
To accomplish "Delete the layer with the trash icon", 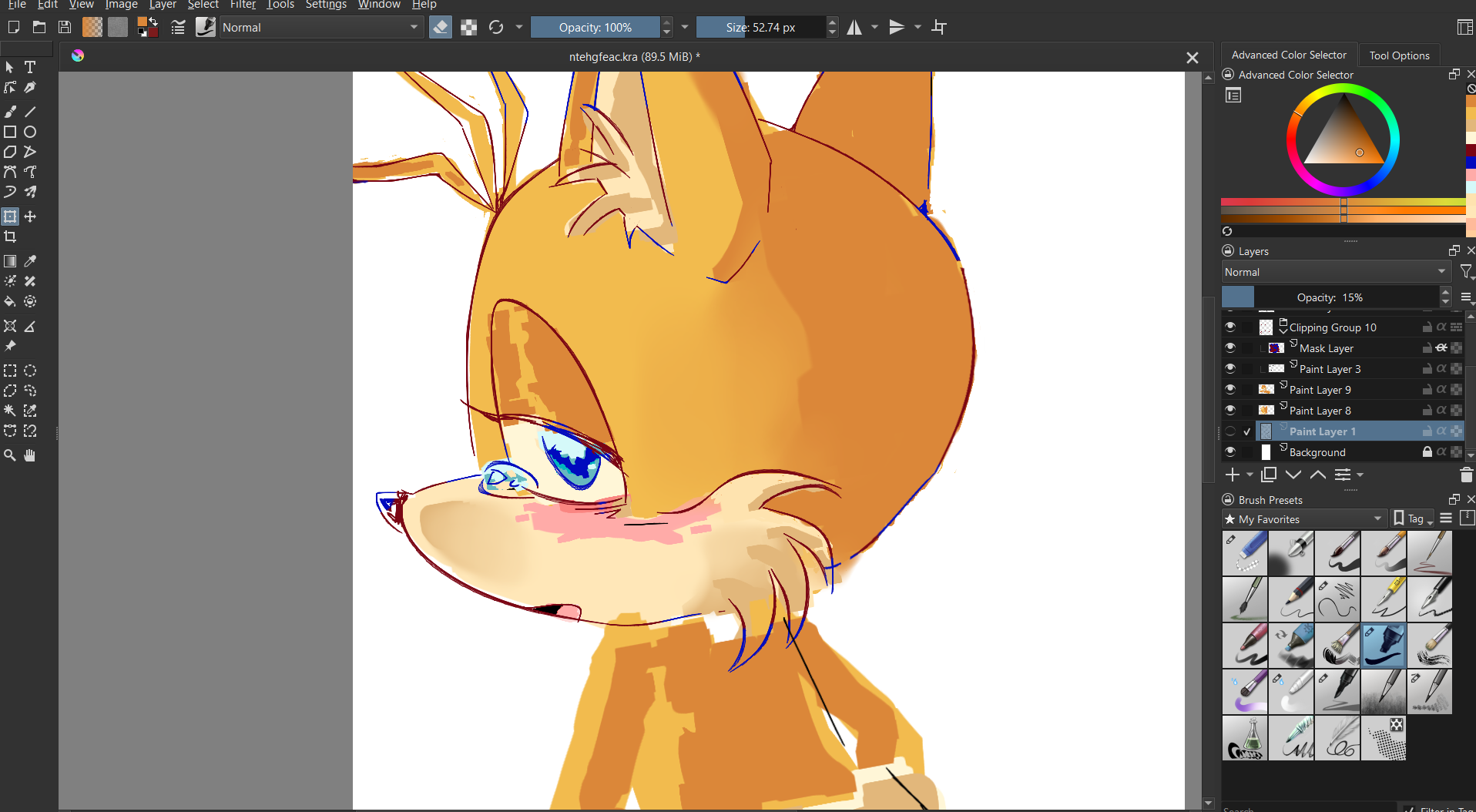I will [x=1466, y=475].
